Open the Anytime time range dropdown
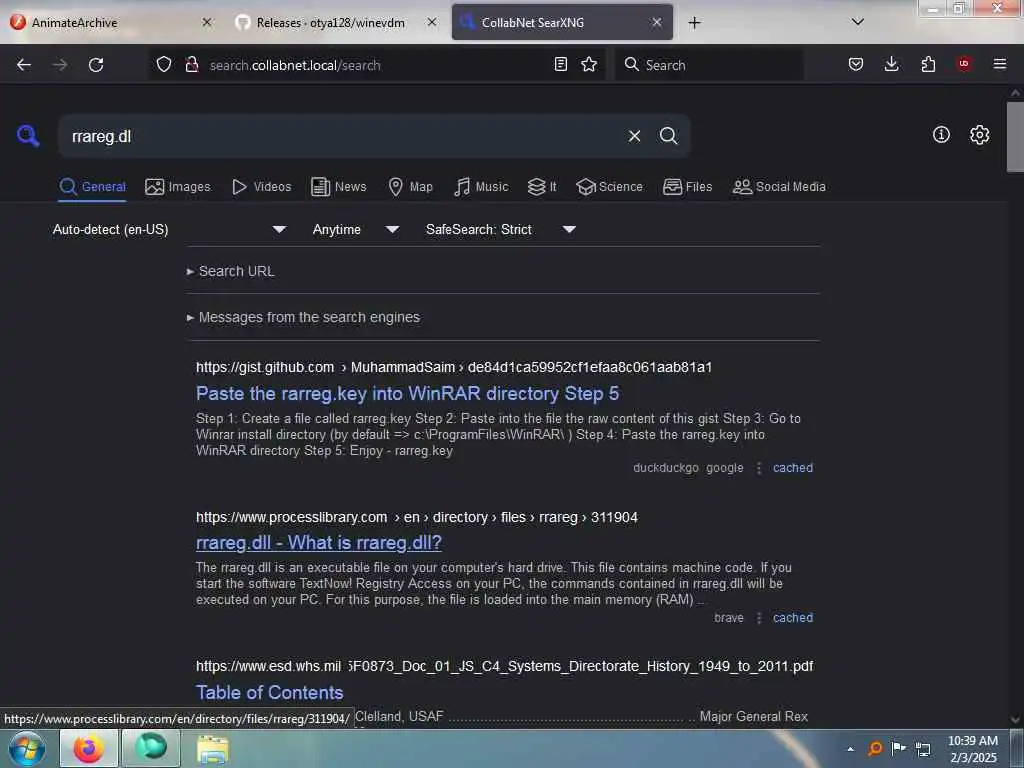1024x768 pixels. click(355, 229)
